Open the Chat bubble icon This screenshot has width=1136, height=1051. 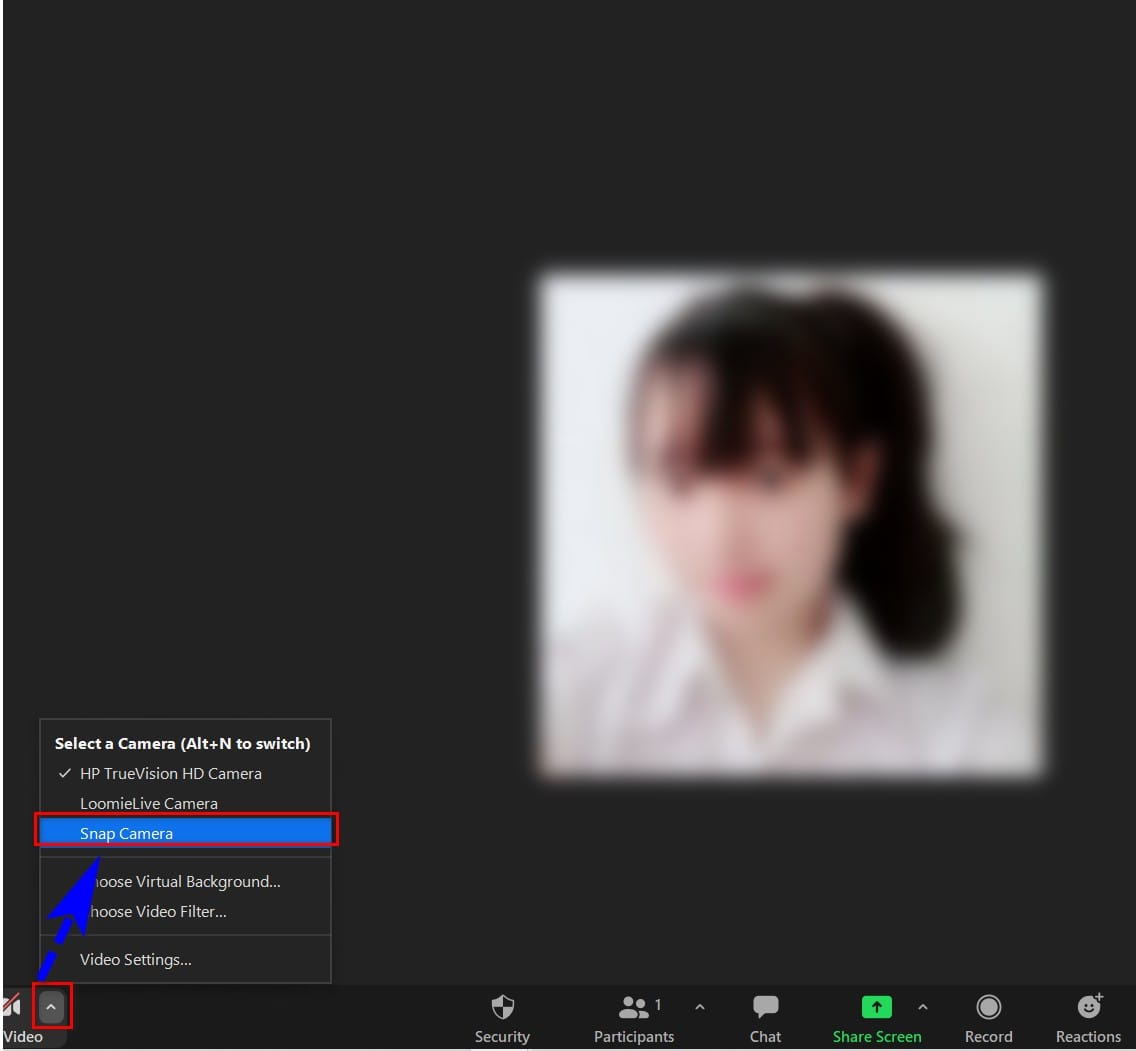(x=765, y=1006)
